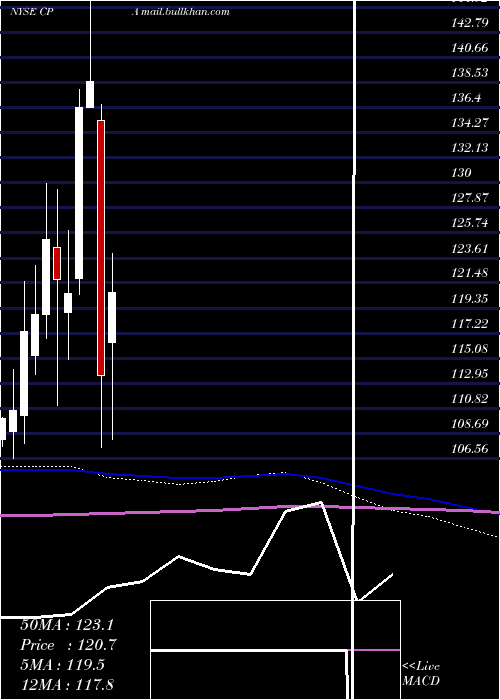
Task: Select the small red candlestick near 123.61
Action: 57,263
